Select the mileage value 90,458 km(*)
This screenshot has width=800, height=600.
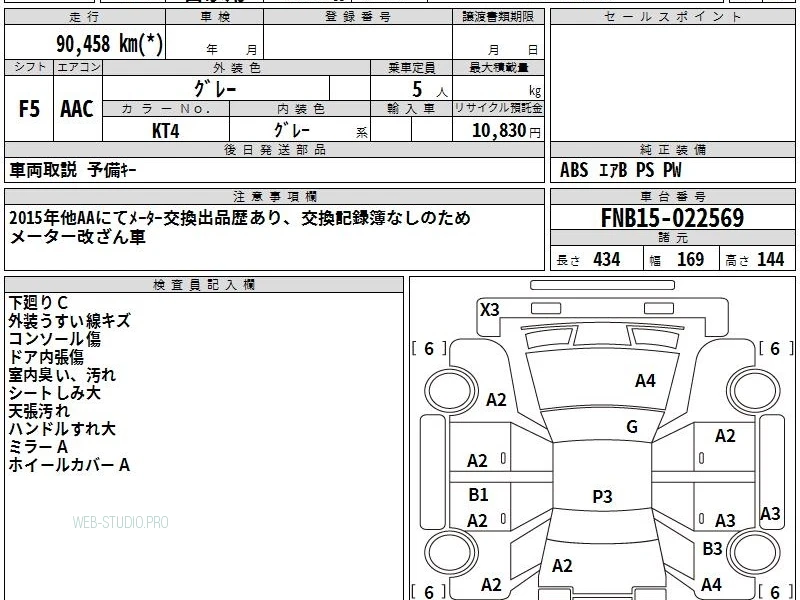109,44
